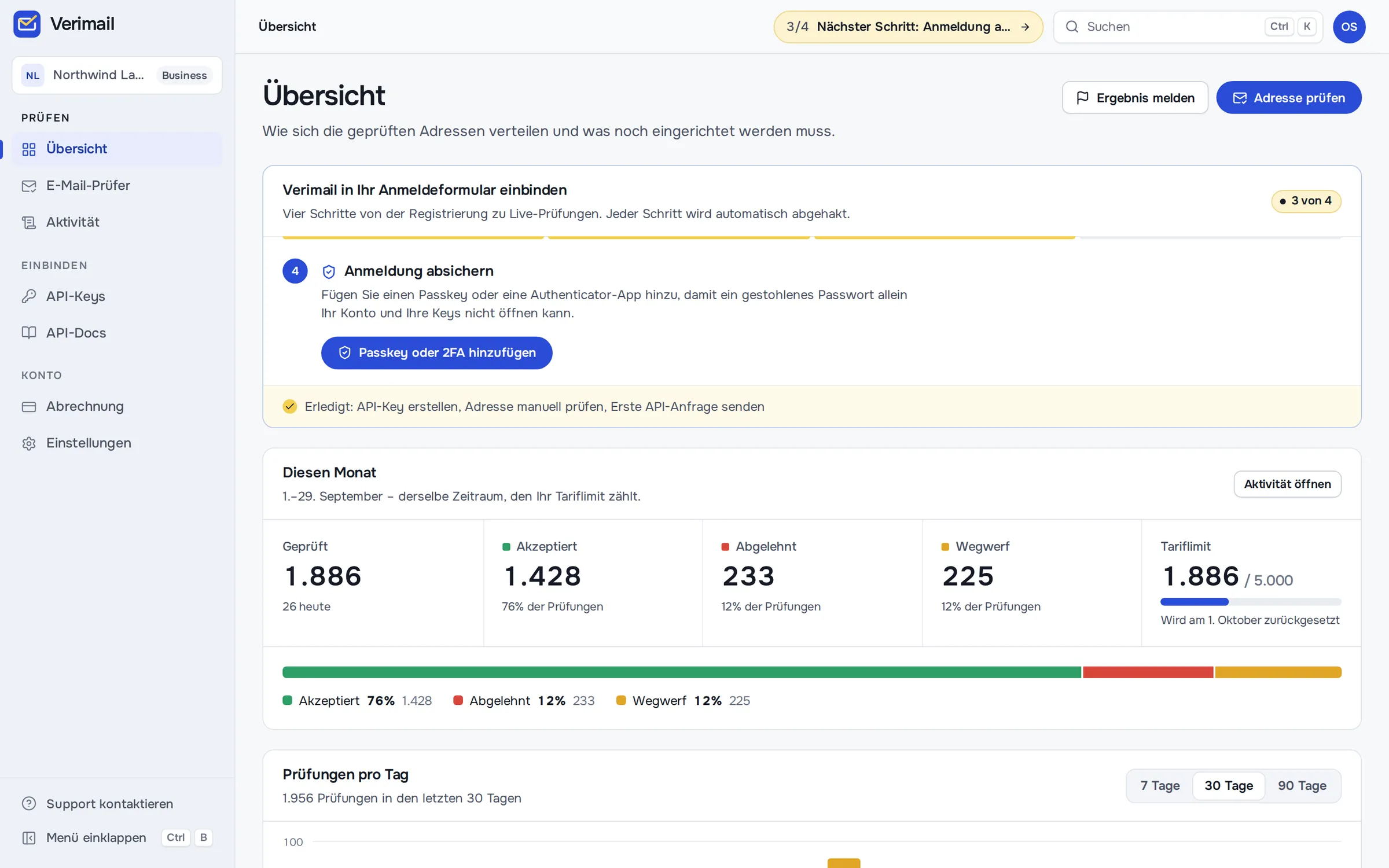Screen dimensions: 1389x868
Task: Click the shield icon beside Anmeldung absichern
Action: tap(329, 271)
